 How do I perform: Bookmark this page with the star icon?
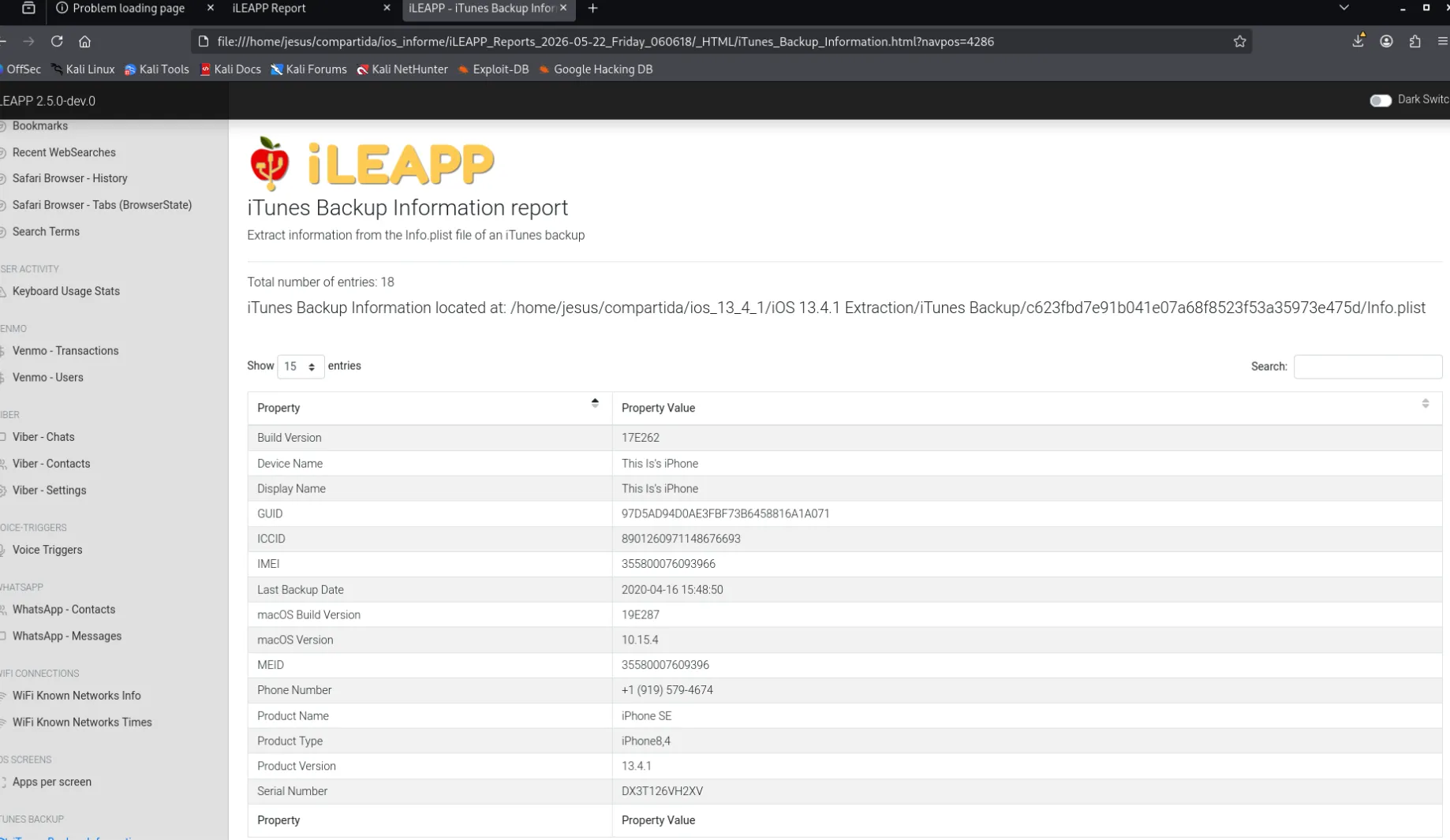pyautogui.click(x=1239, y=41)
